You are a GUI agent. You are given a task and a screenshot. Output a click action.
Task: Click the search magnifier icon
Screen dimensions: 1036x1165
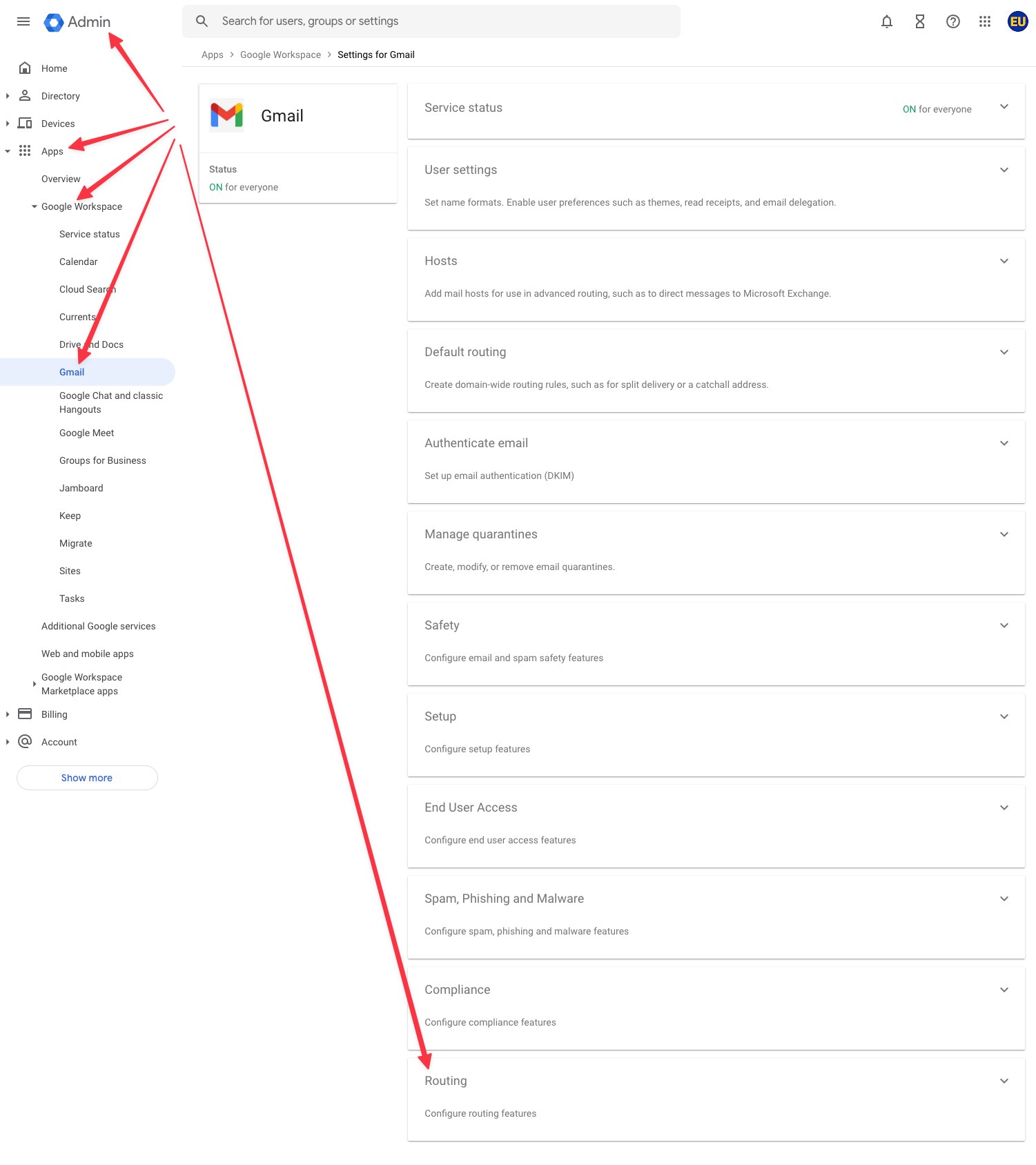[x=202, y=21]
